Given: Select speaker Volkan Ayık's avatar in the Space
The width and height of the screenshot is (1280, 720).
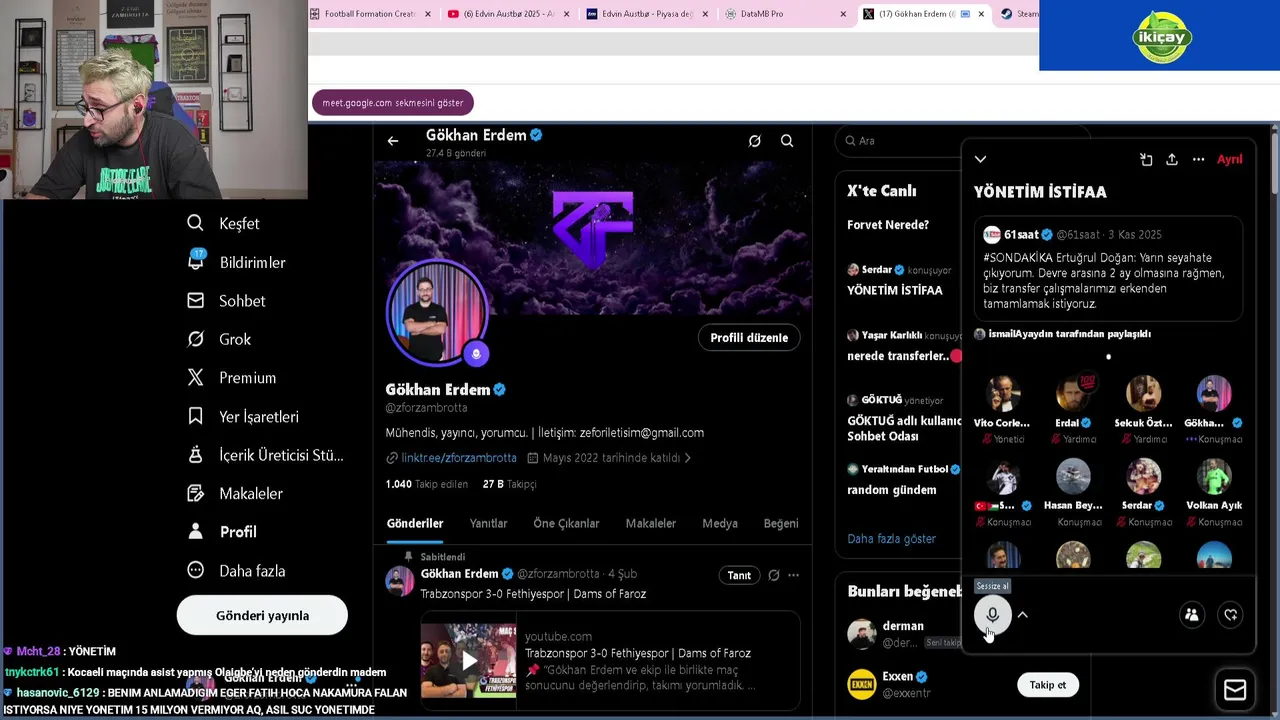Looking at the screenshot, I should pos(1214,477).
